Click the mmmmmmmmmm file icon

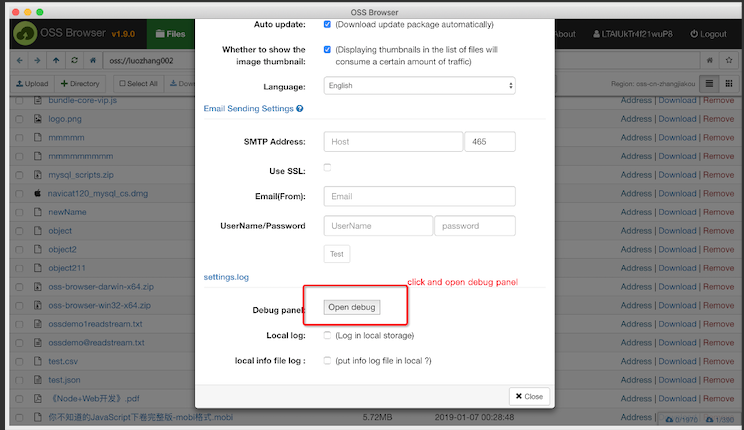[x=38, y=156]
